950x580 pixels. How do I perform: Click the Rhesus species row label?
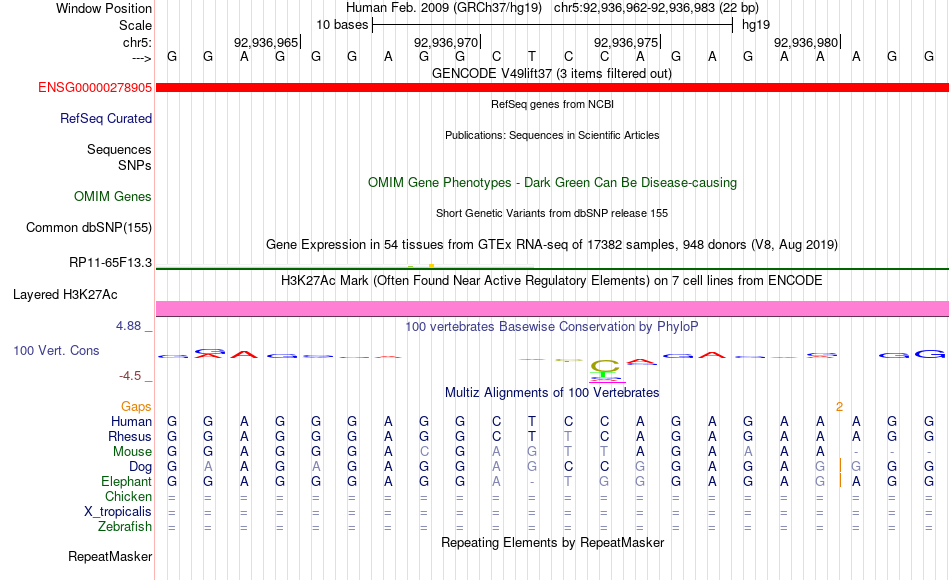tap(130, 437)
